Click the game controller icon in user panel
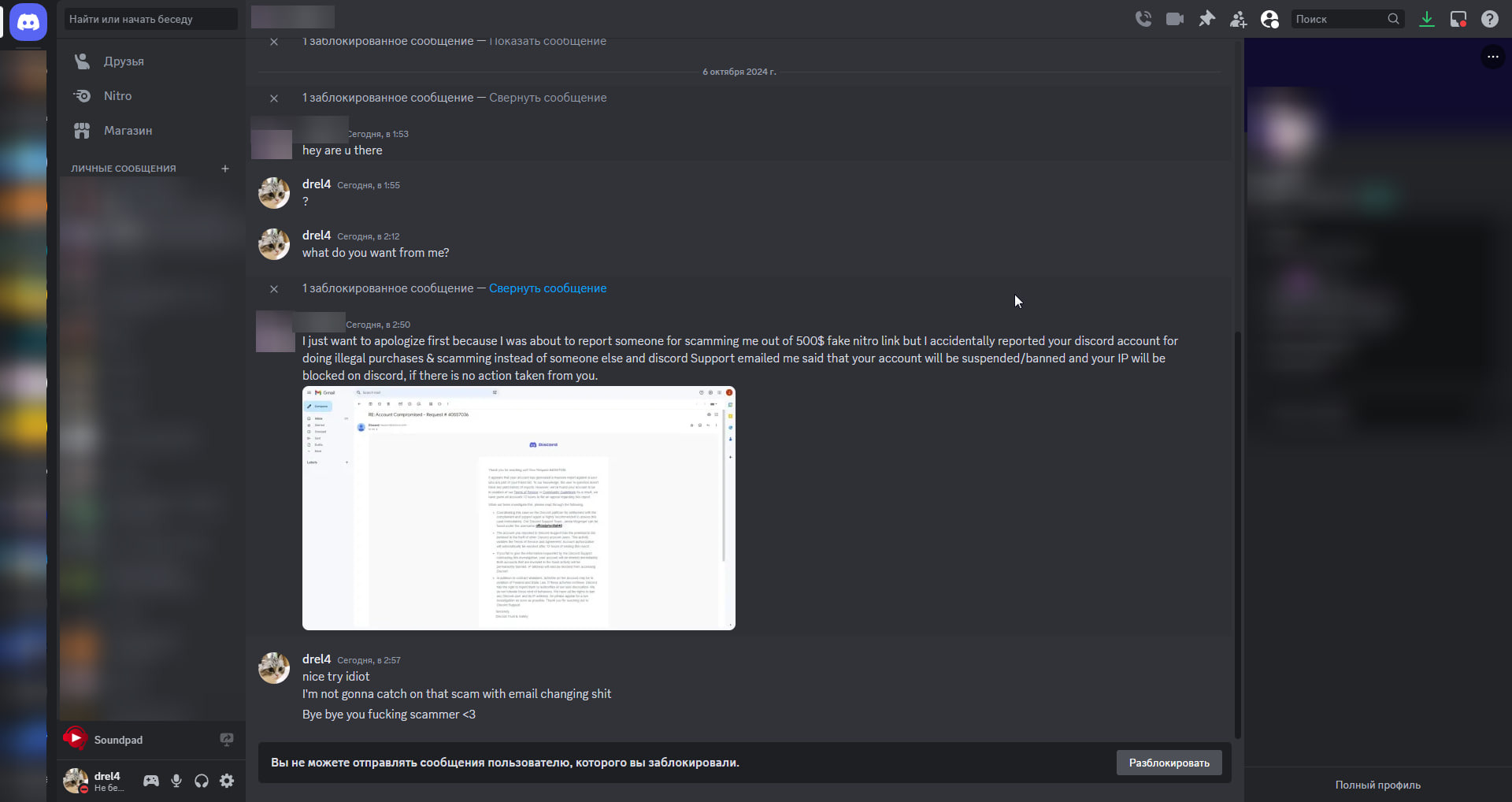Image resolution: width=1512 pixels, height=802 pixels. click(x=150, y=781)
